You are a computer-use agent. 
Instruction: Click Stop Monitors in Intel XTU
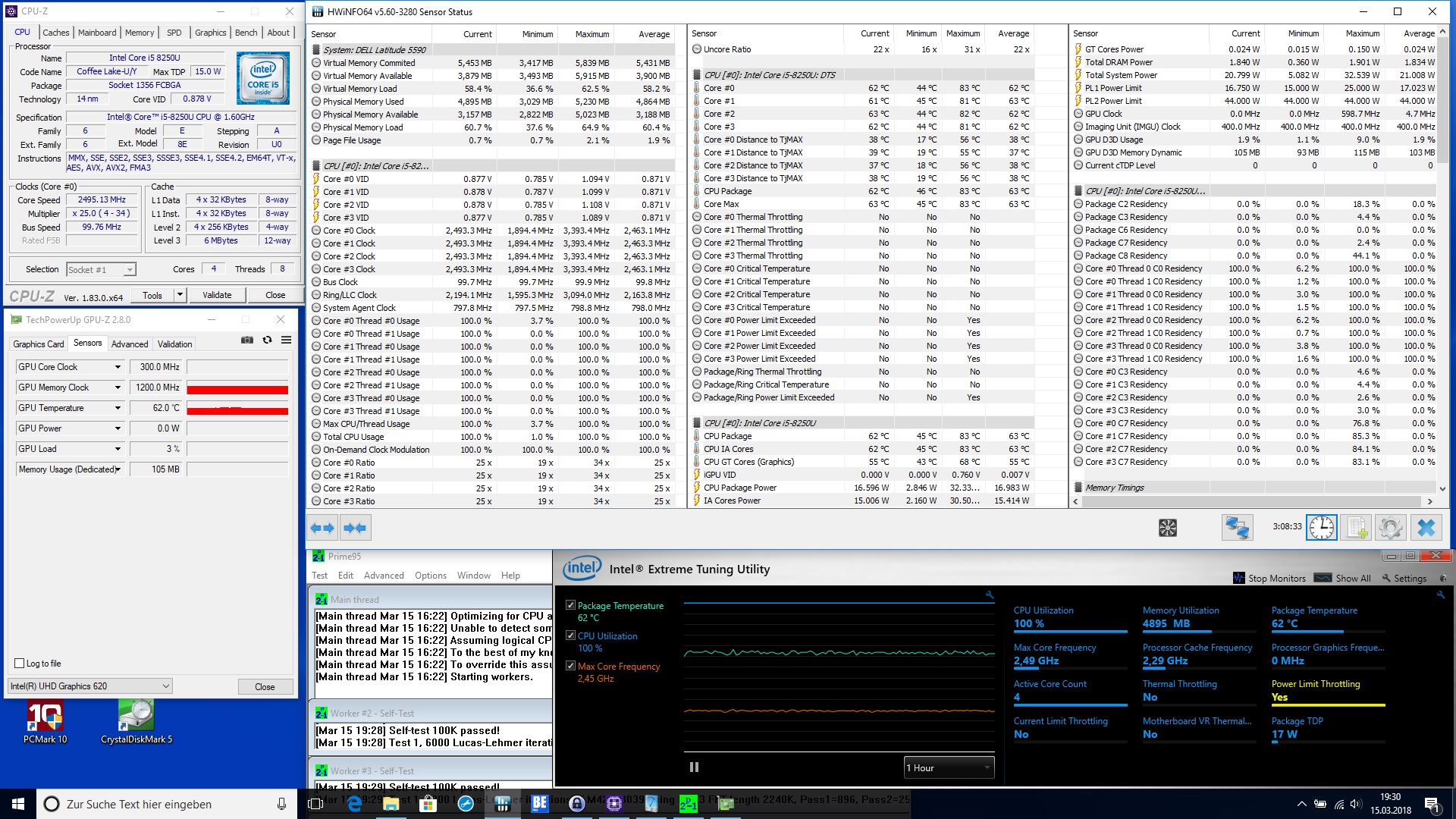(x=1269, y=578)
